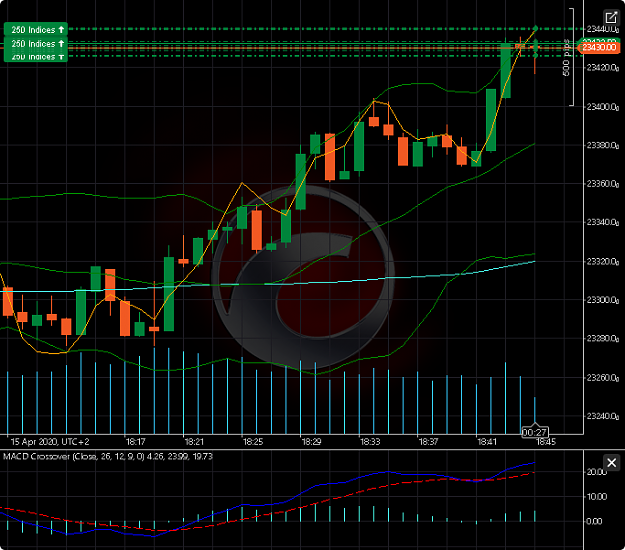Click the 23240.0 price axis label
625x550 pixels.
[x=602, y=416]
